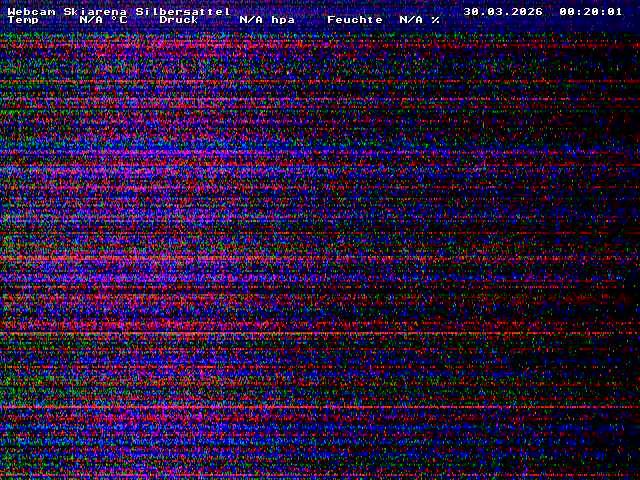Click the 'Webcam Skiarena Silbersattel' title text
640x480 pixels.
click(119, 12)
